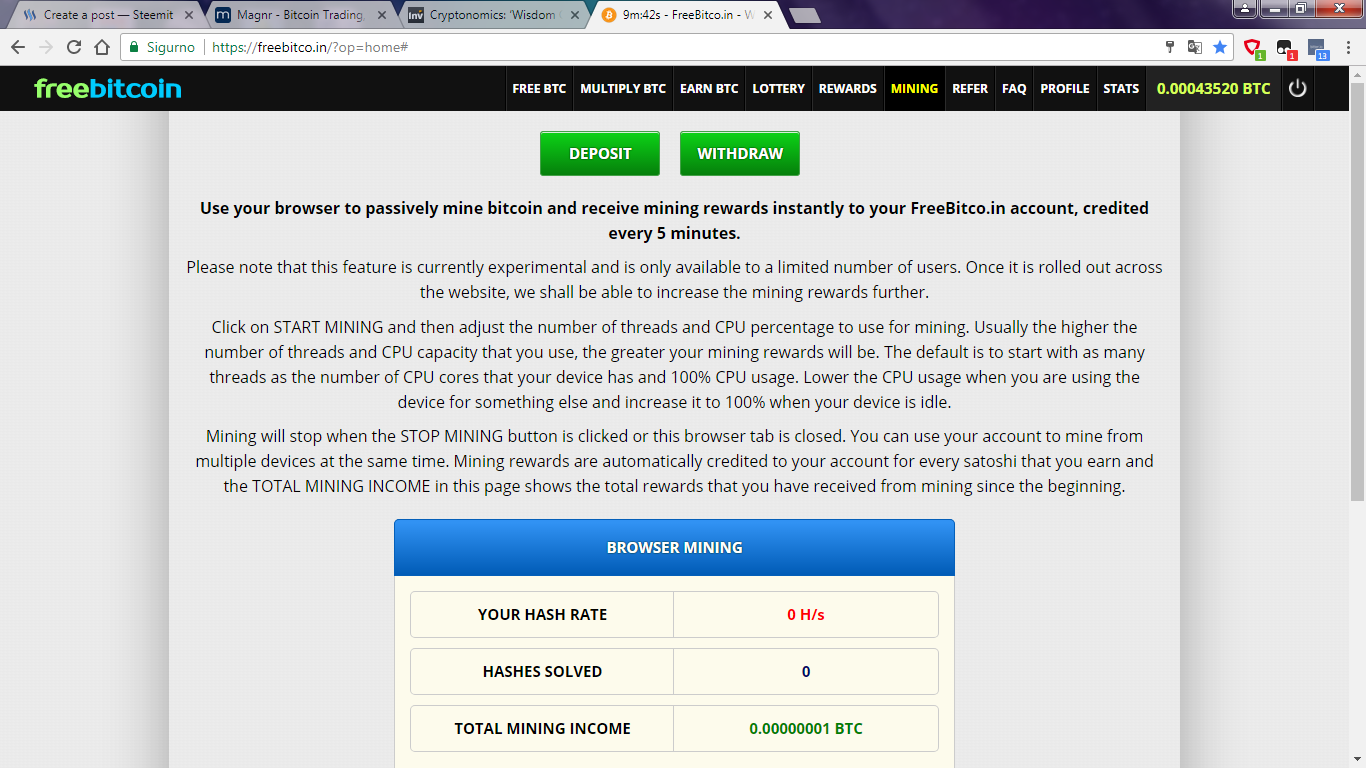Open a new browser tab
1366x768 pixels.
tap(804, 16)
